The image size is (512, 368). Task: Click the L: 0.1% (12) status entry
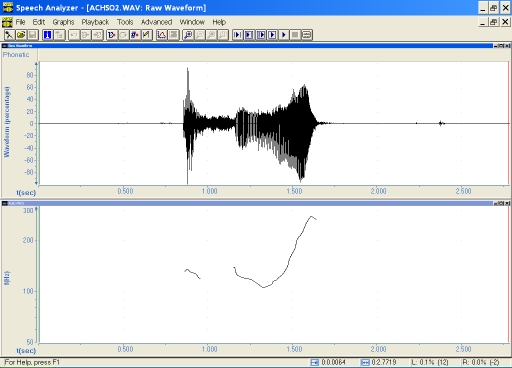pos(430,362)
